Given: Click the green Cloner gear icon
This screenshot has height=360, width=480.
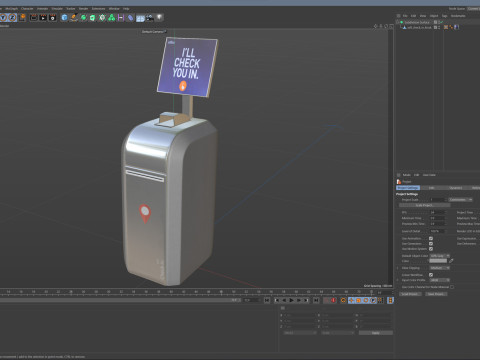Looking at the screenshot, I should point(102,17).
